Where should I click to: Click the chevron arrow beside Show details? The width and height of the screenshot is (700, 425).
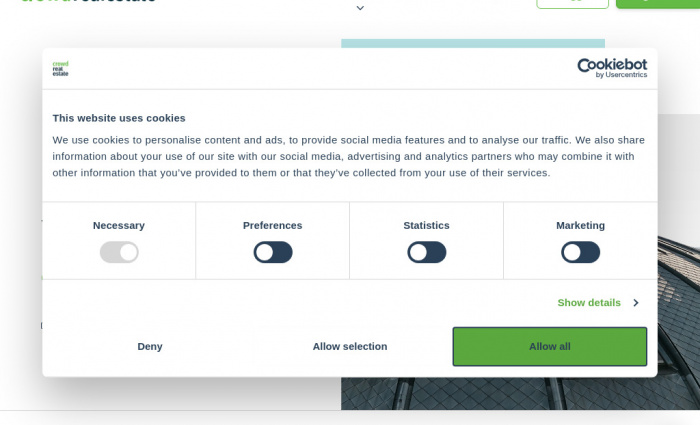pos(635,303)
